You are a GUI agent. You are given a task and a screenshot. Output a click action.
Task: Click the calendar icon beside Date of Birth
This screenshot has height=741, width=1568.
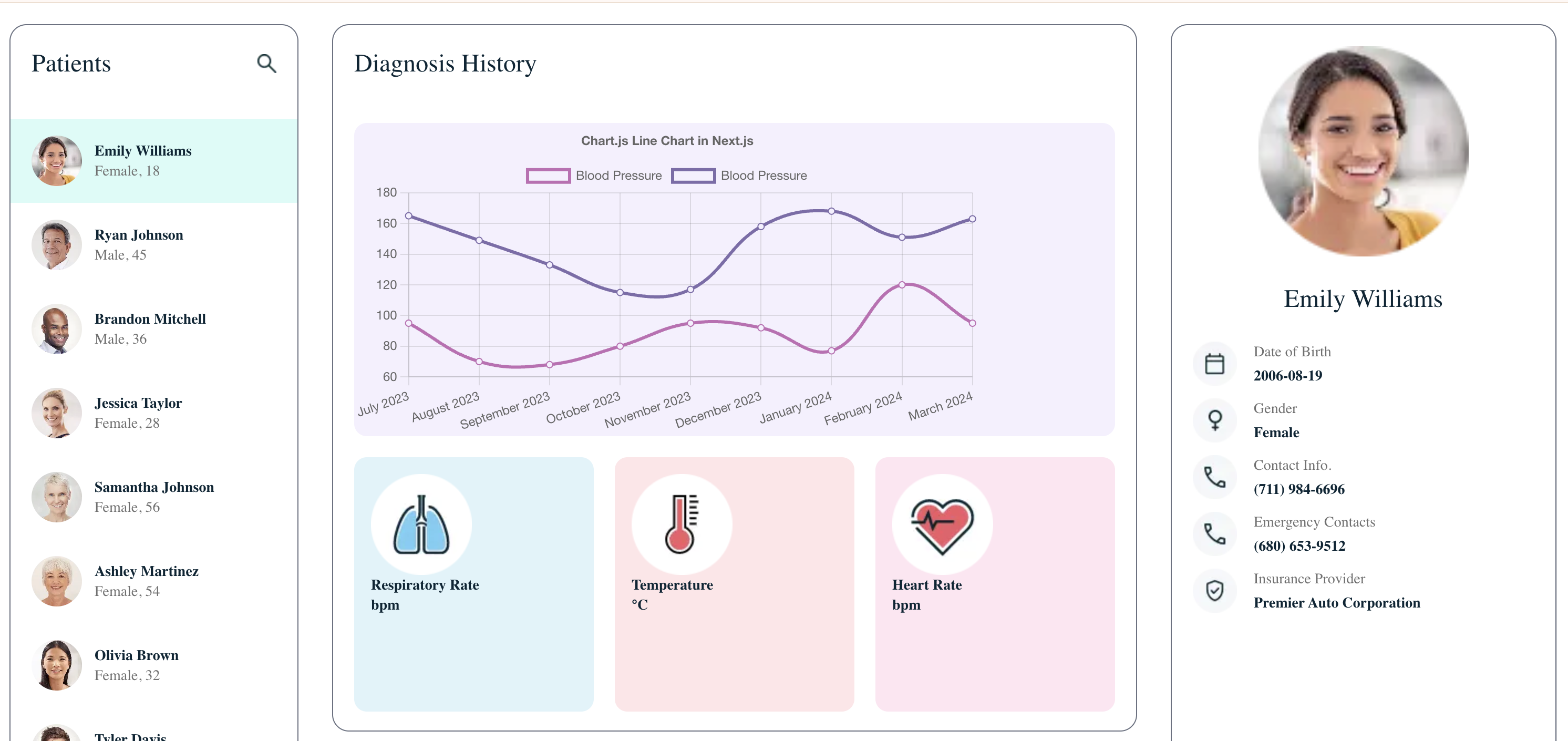[1214, 363]
